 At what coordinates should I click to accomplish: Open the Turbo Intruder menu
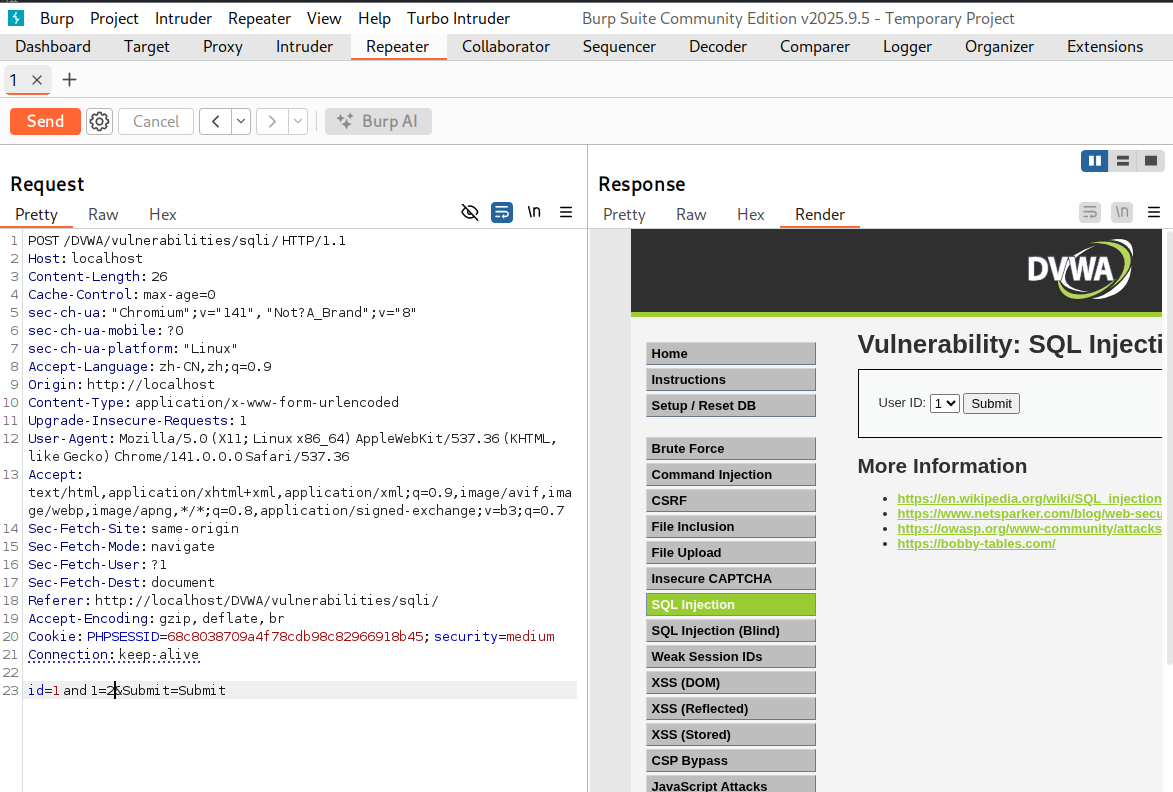(x=459, y=18)
